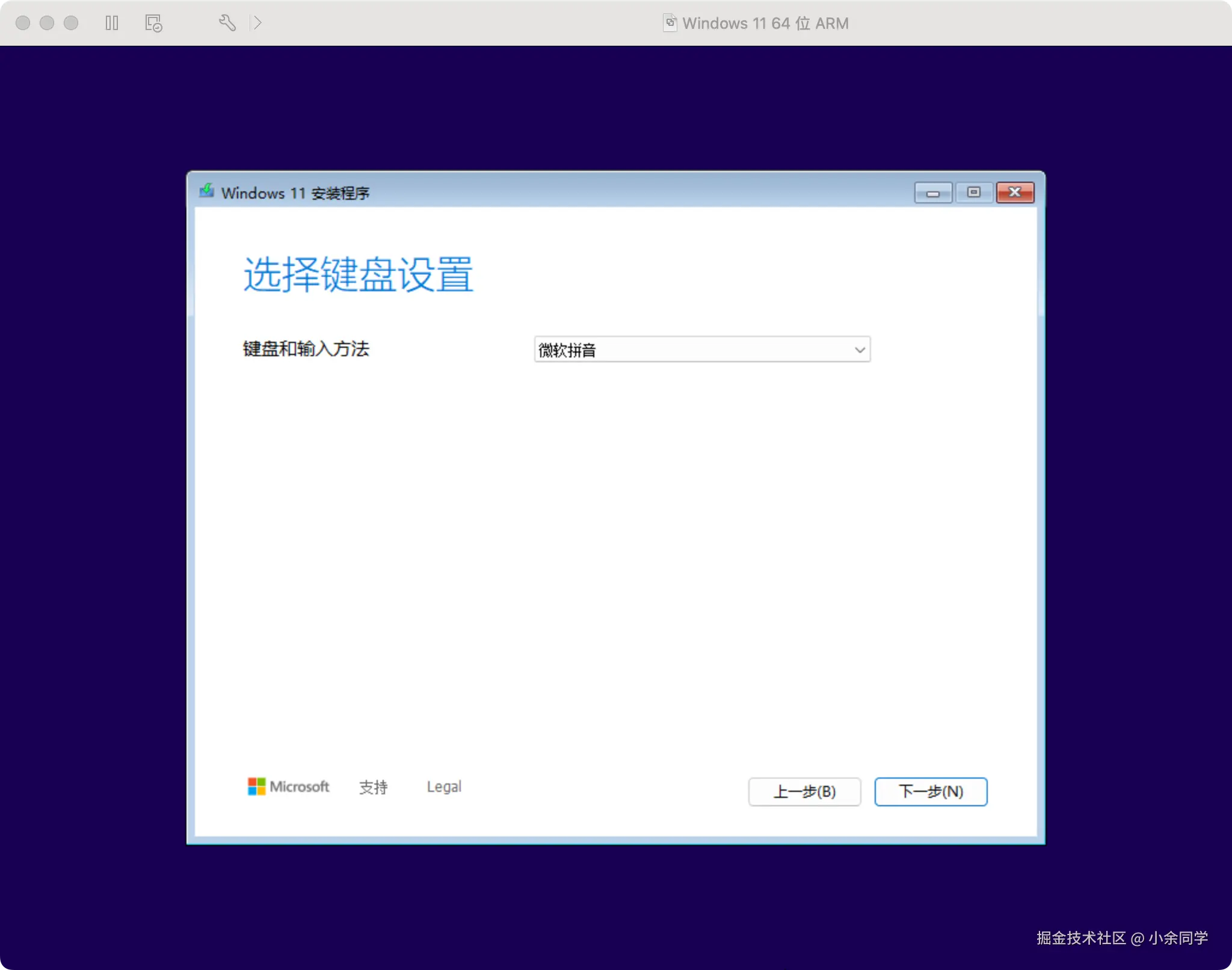This screenshot has width=1232, height=970.
Task: Click the Windows 11 安装程序 installer icon
Action: (x=206, y=192)
